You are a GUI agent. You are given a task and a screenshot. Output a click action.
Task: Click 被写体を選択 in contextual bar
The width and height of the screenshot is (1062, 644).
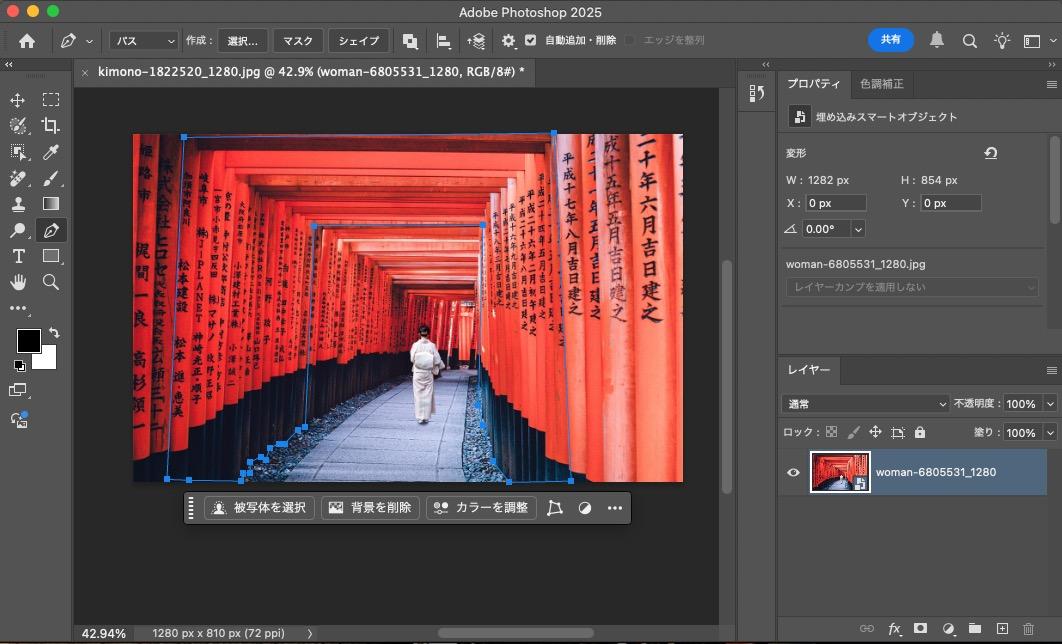click(x=259, y=508)
